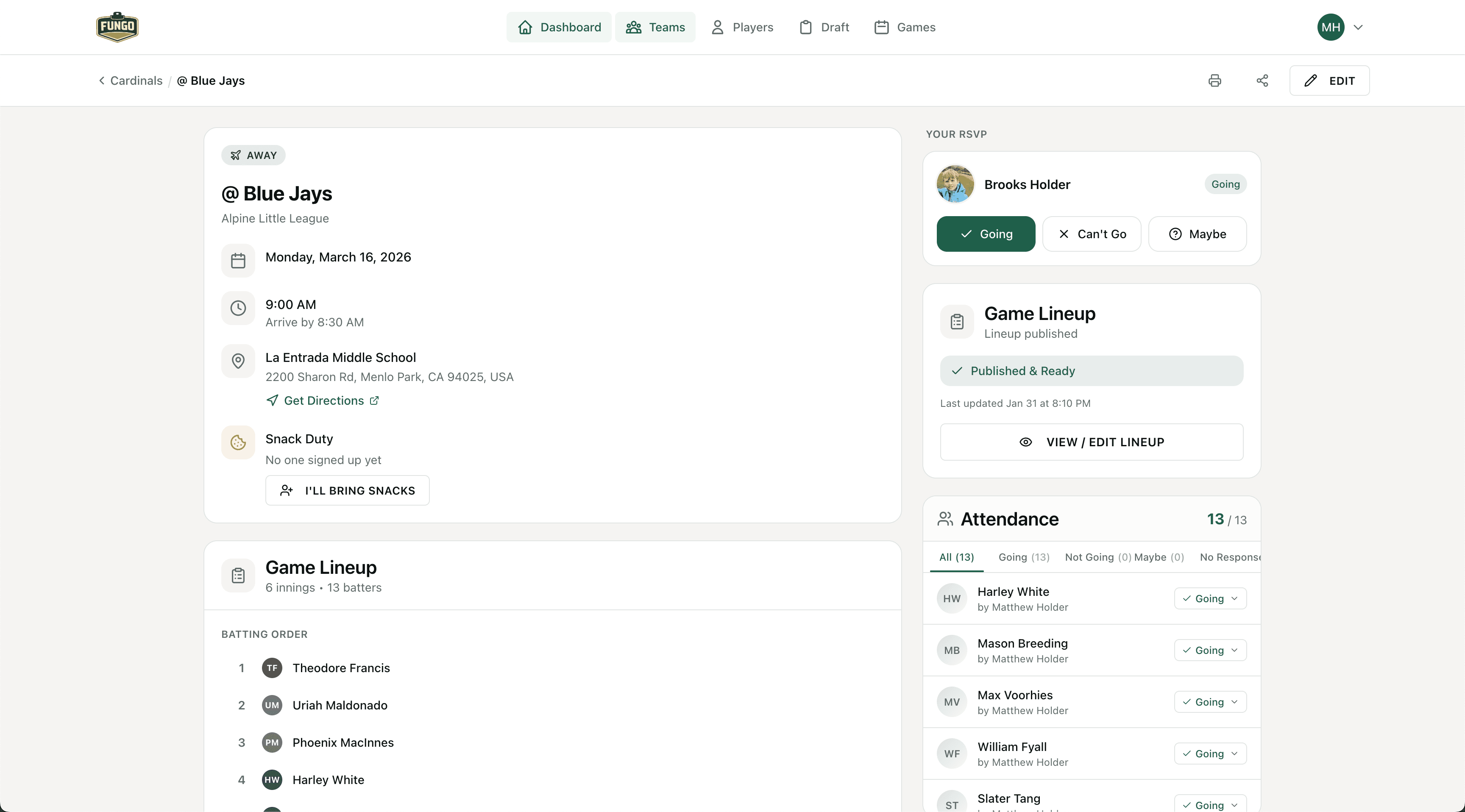
Task: Open the print icon in the header
Action: tap(1215, 80)
